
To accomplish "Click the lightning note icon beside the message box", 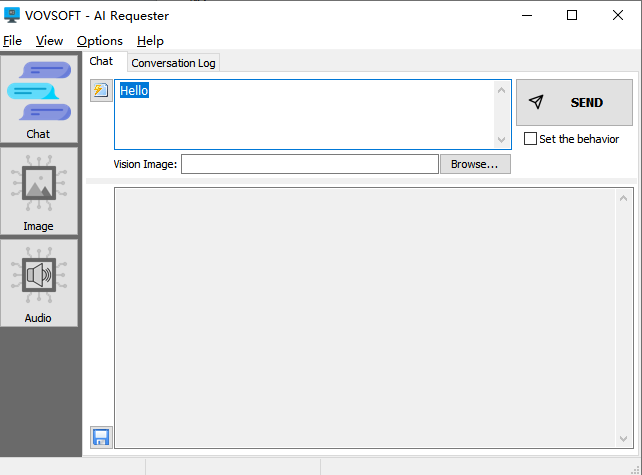I will click(100, 91).
